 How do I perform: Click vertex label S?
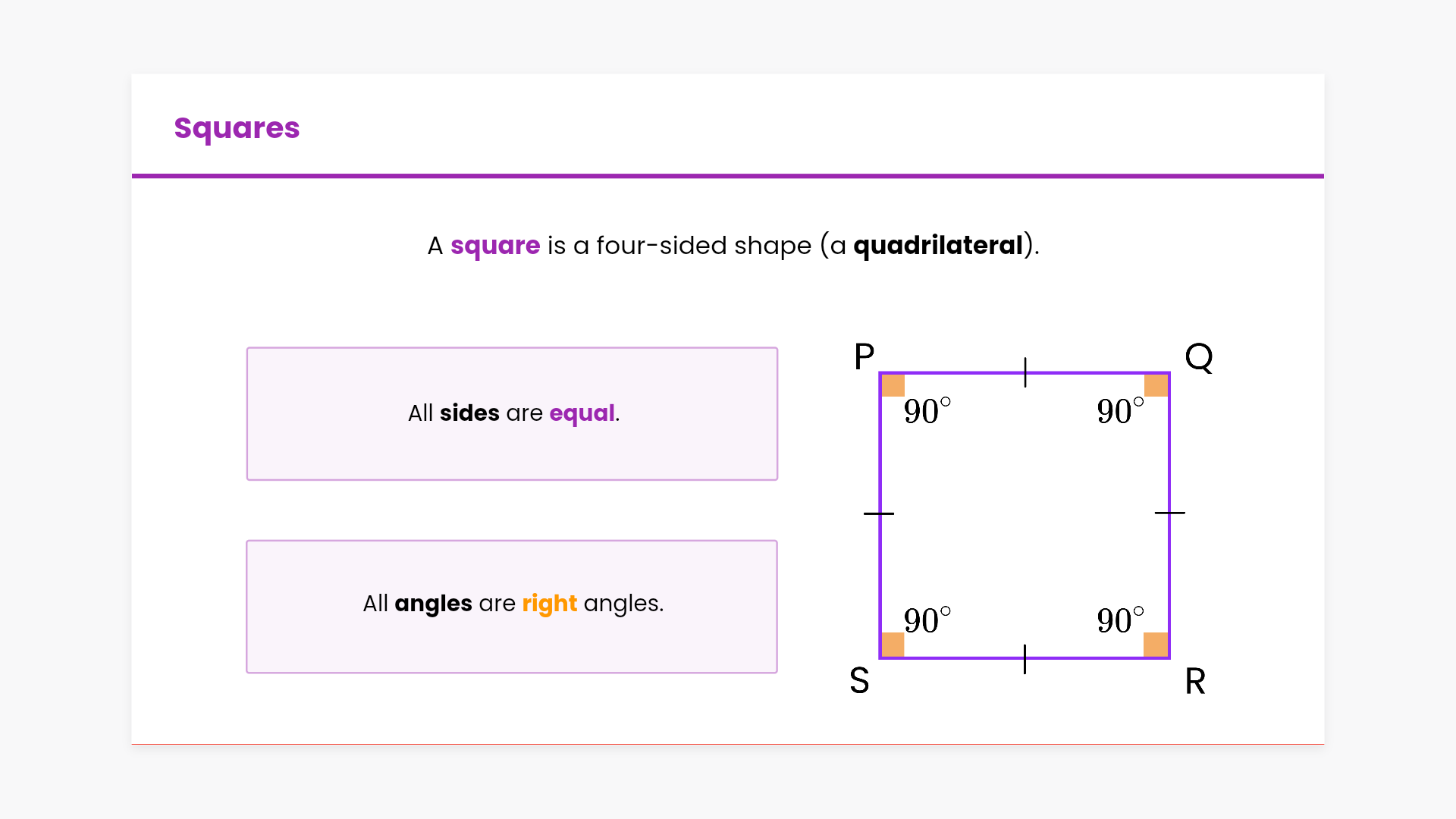click(859, 681)
